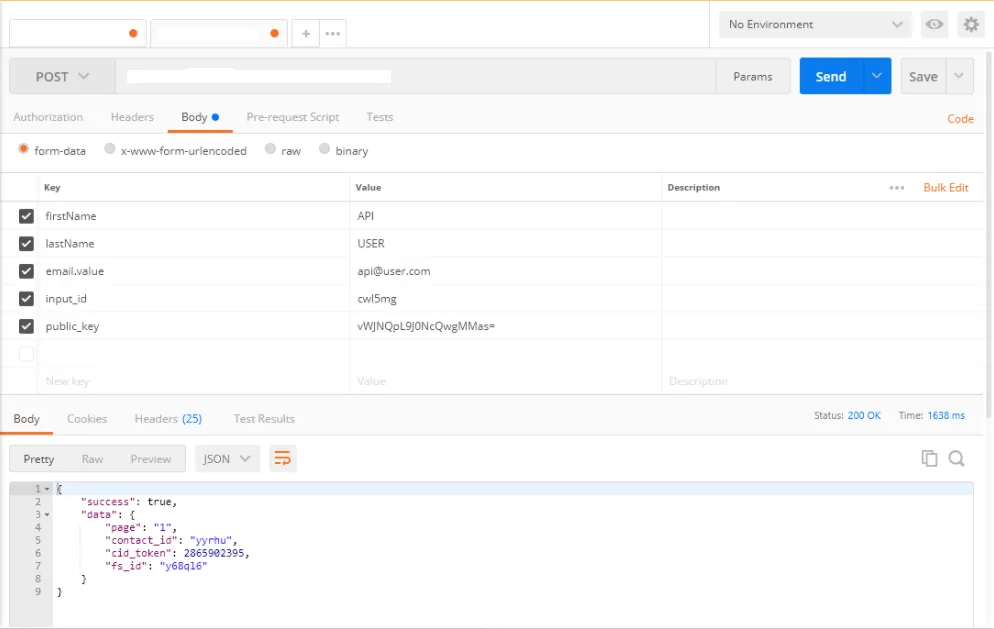Switch to the response Cookies tab
This screenshot has height=629, width=994.
pos(87,419)
